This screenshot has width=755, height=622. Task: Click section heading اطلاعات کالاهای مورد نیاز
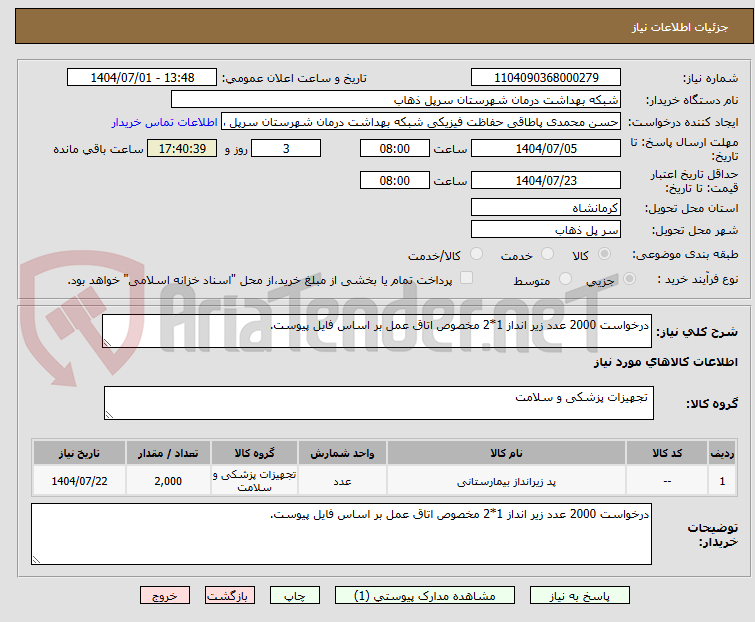665,362
